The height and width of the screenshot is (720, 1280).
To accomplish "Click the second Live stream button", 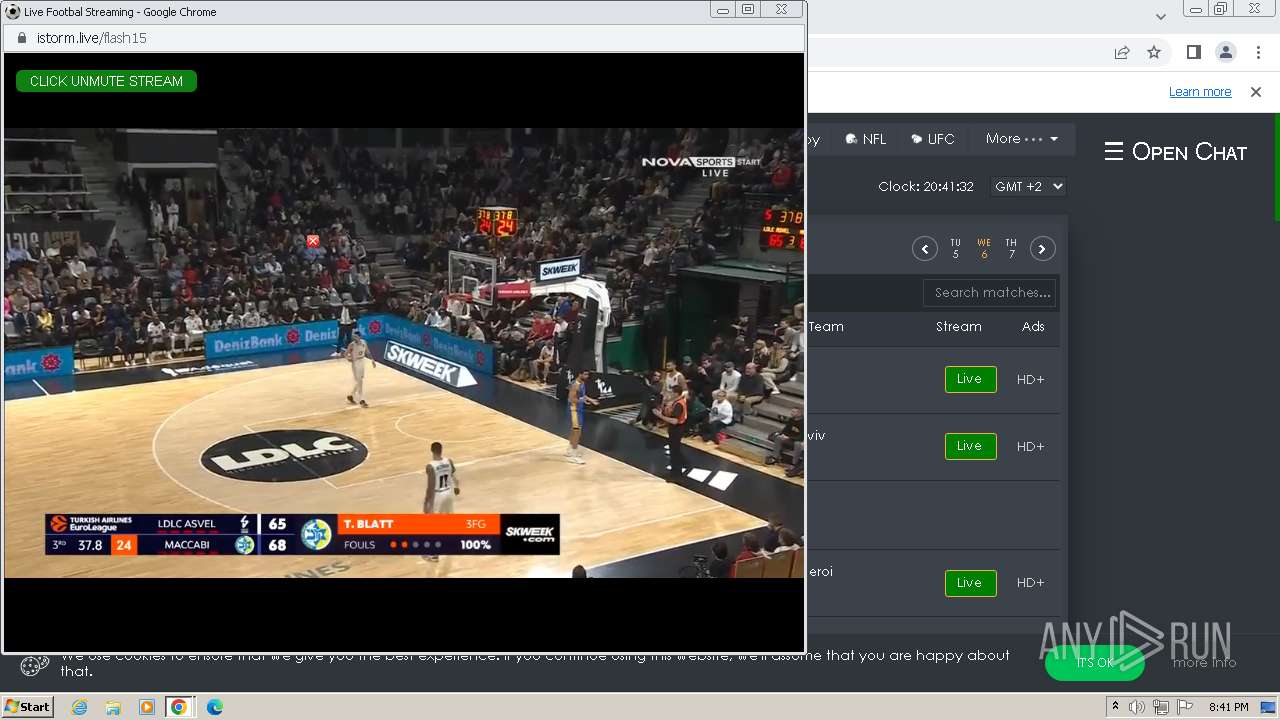I will 970,446.
